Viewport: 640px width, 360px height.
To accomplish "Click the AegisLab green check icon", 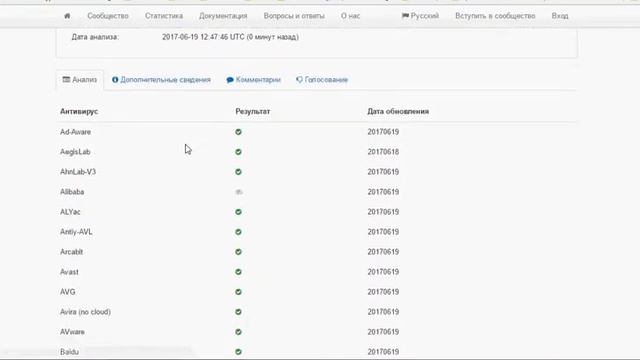I will click(238, 152).
